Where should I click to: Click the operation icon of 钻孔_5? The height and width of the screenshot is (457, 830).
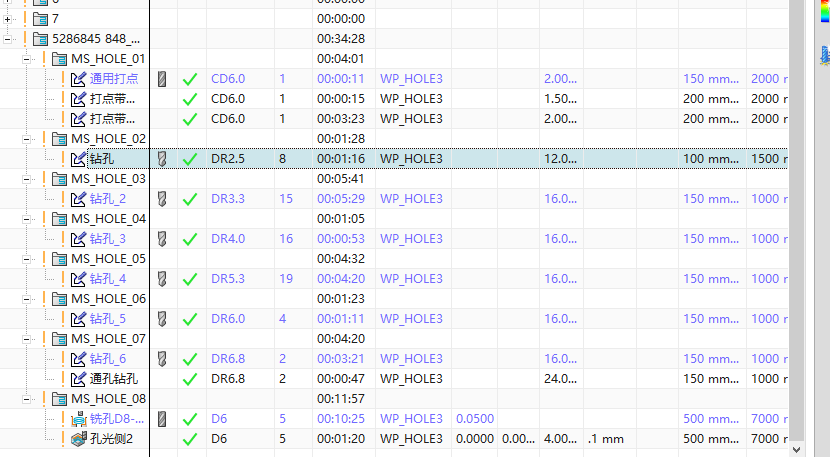[x=78, y=319]
